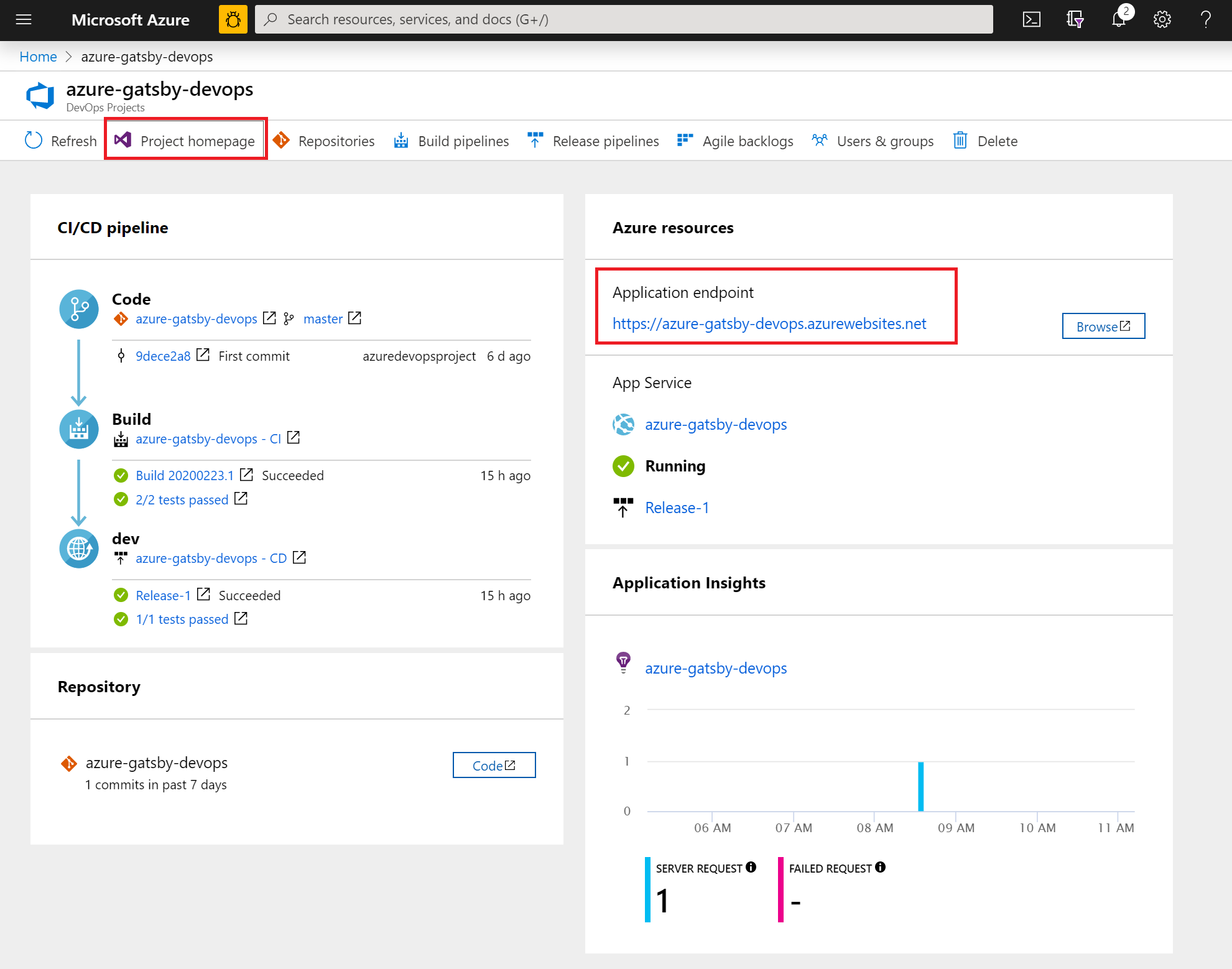Click the Refresh icon
This screenshot has width=1232, height=969.
[33, 140]
